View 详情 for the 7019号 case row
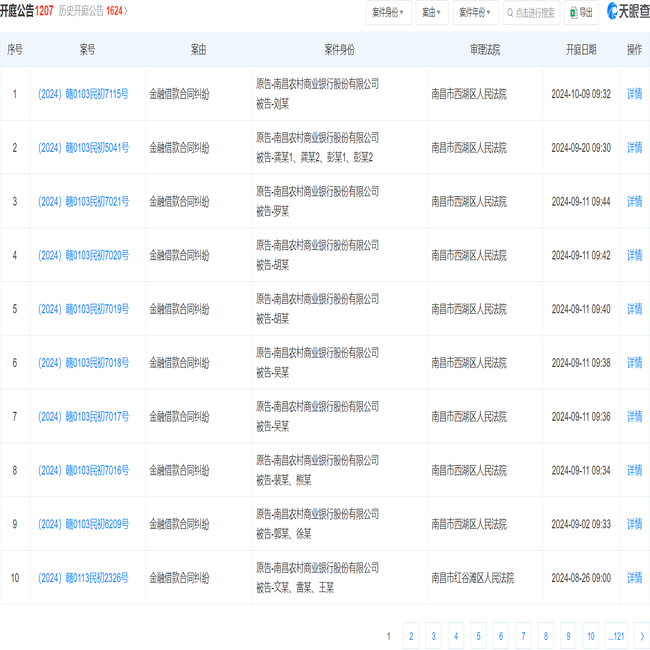The height and width of the screenshot is (650, 650). click(x=634, y=309)
